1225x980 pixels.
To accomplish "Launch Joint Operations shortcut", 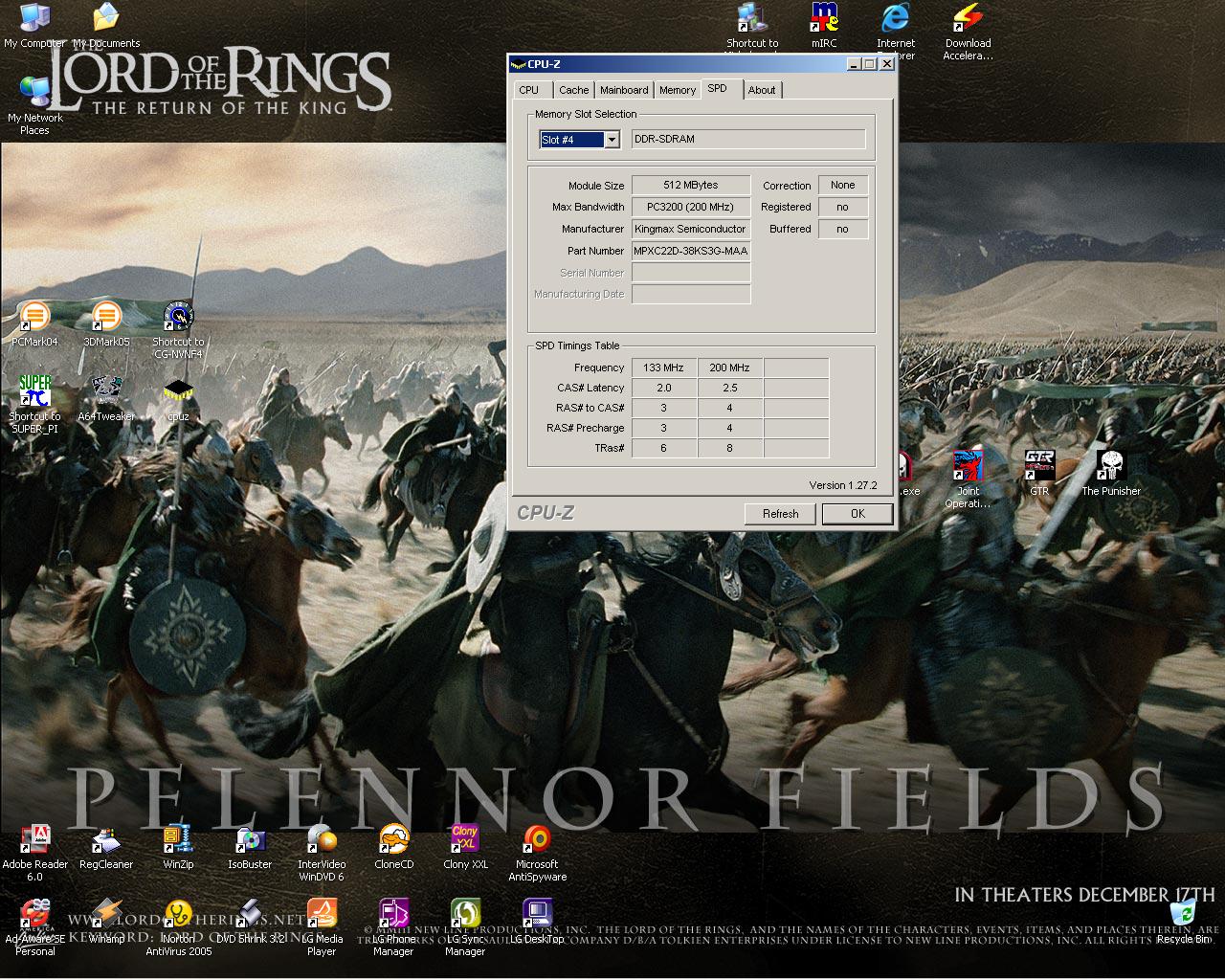I will [968, 479].
